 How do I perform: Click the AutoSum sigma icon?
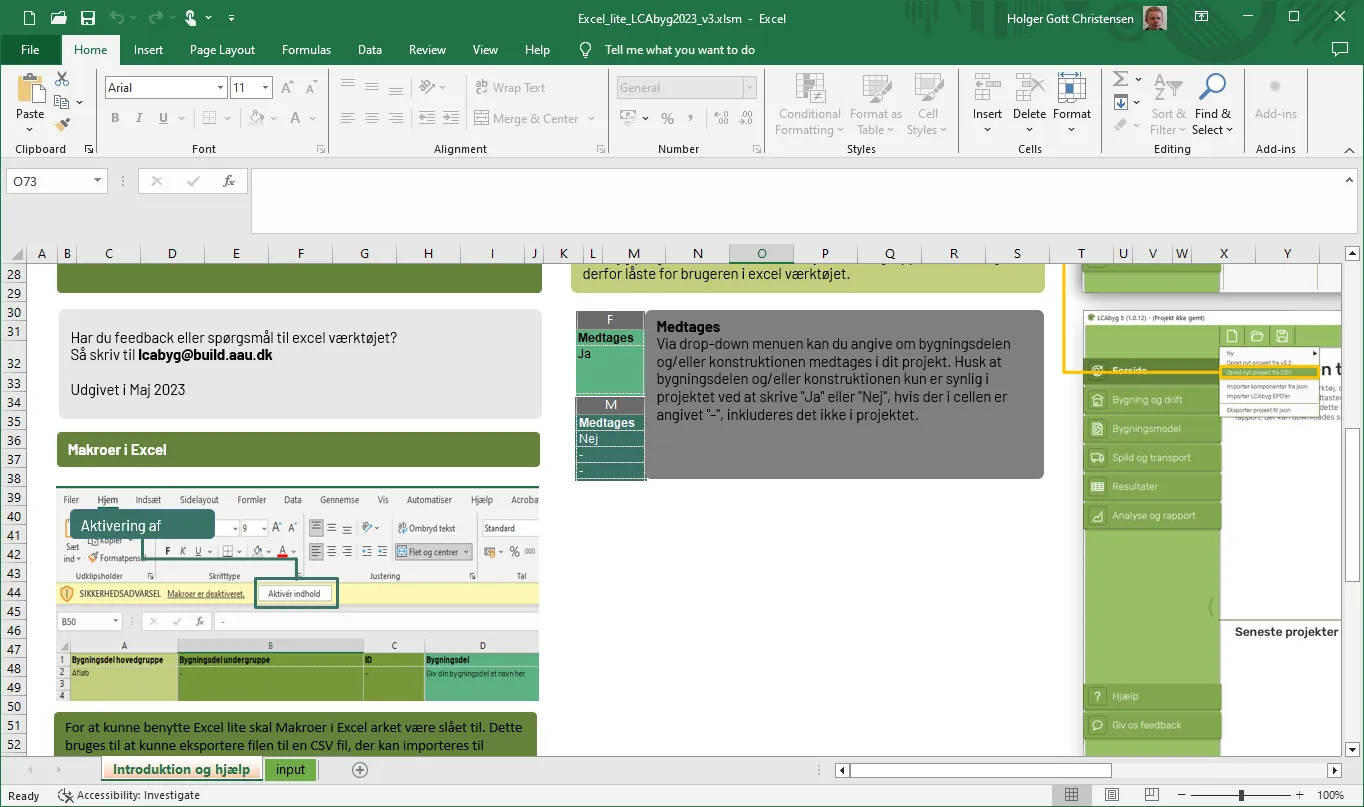coord(1120,79)
